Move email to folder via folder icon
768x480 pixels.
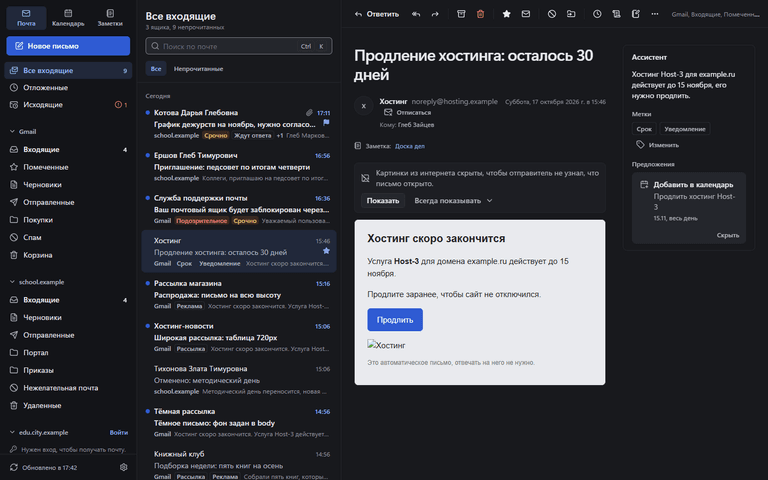(571, 14)
